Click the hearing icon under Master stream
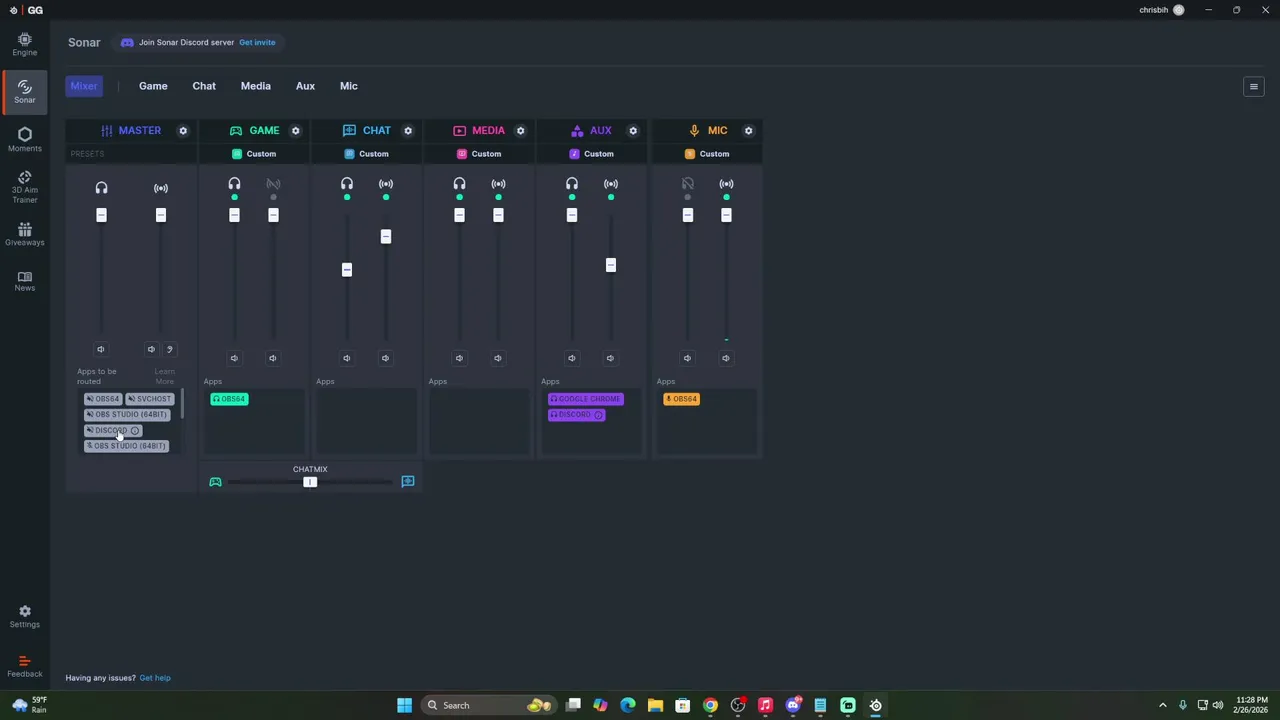Viewport: 1280px width, 720px height. coord(169,349)
